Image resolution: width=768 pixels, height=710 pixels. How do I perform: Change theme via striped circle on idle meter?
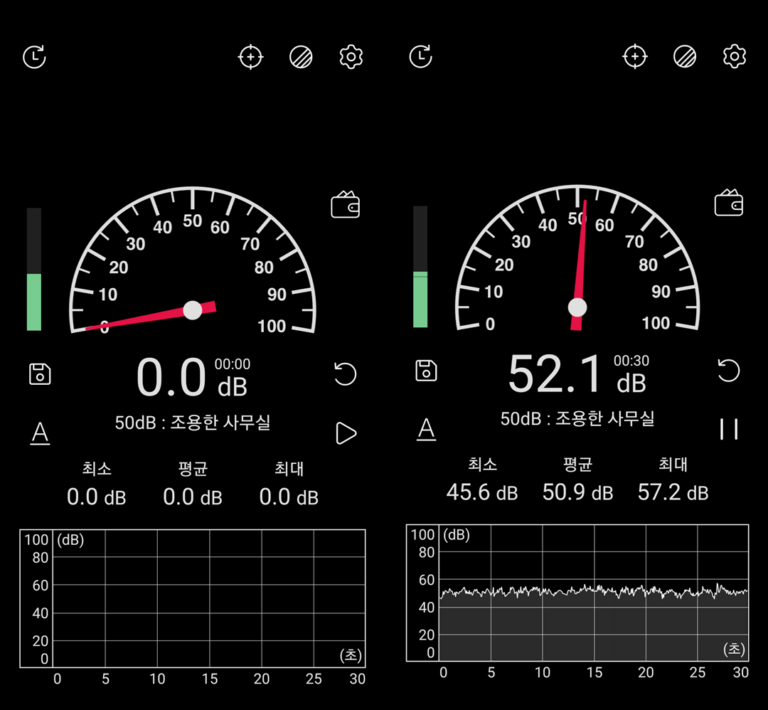click(x=300, y=56)
